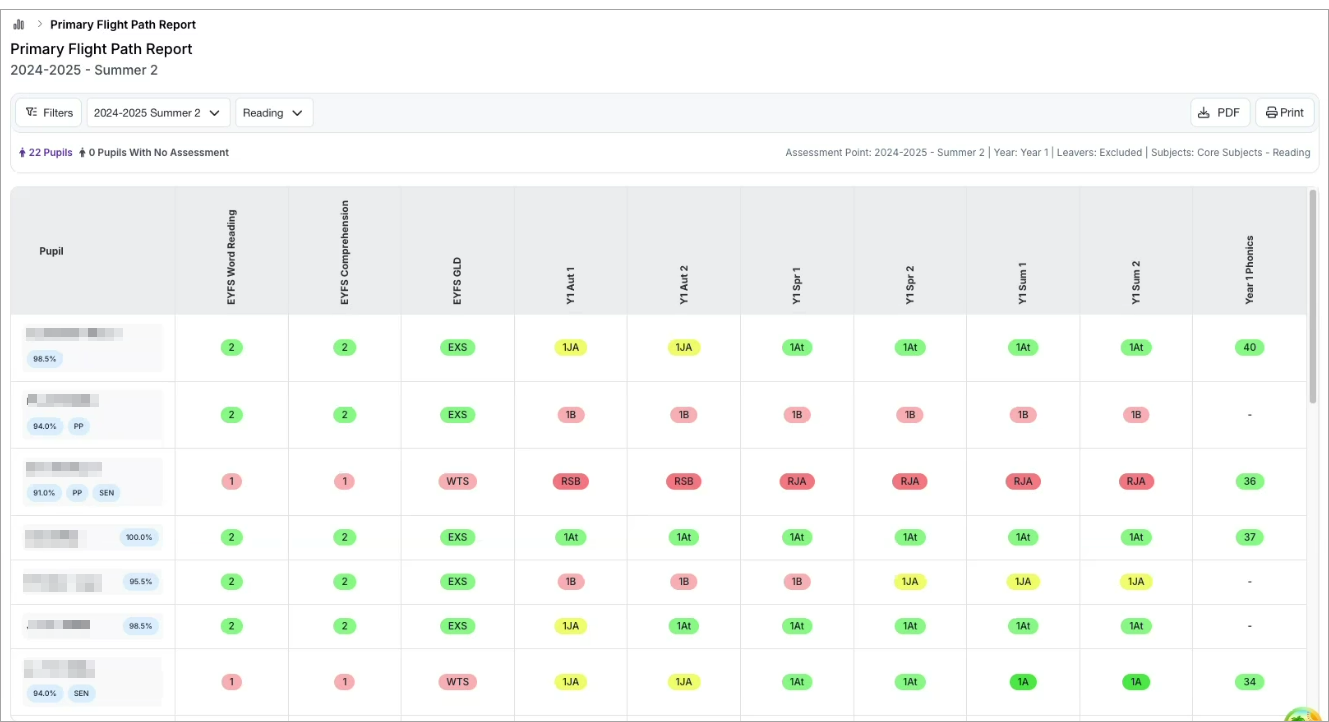Click the Year 1 Phonics score 37 badge
The image size is (1329, 722).
(1249, 537)
